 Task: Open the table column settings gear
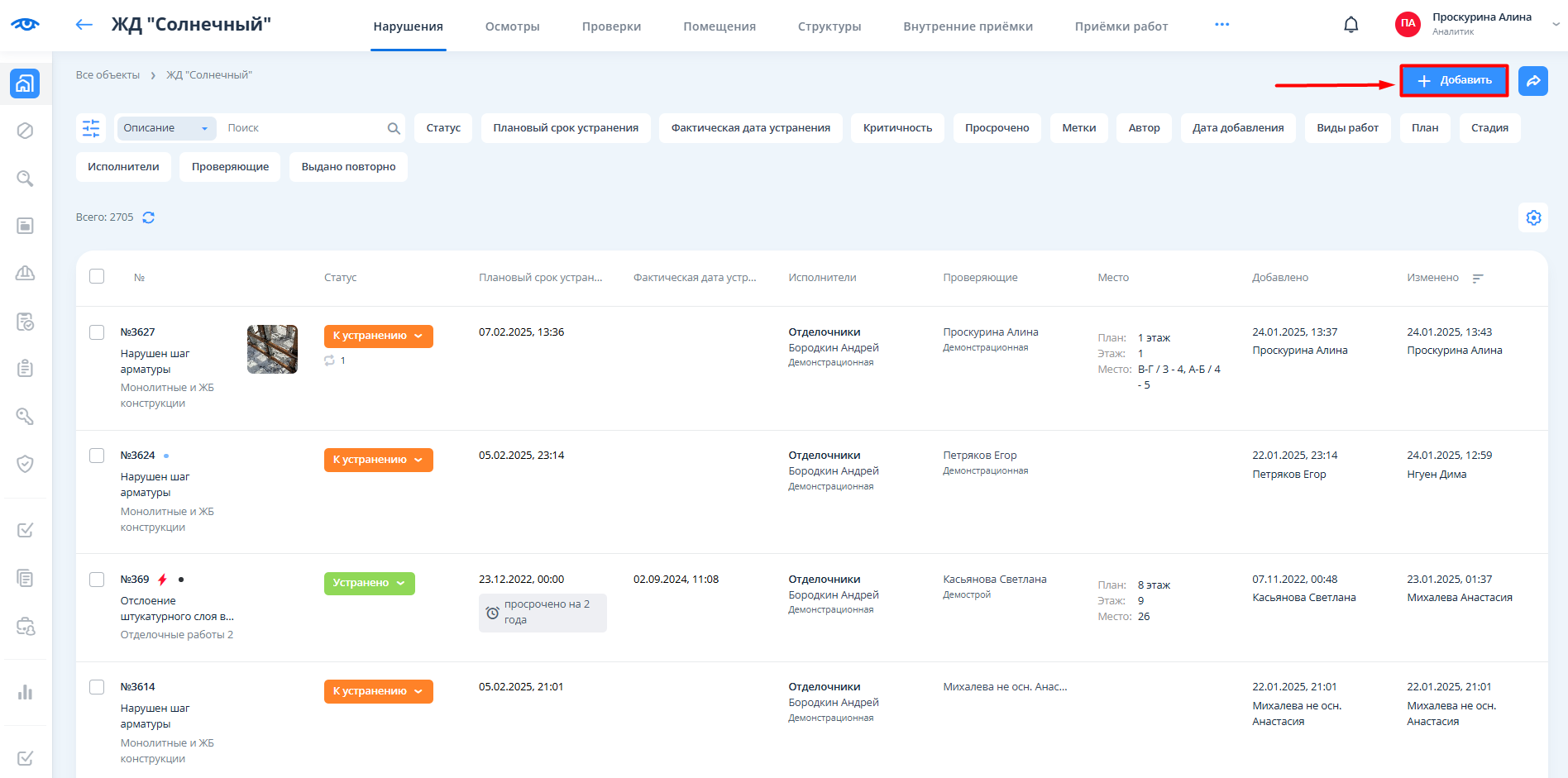(x=1533, y=217)
